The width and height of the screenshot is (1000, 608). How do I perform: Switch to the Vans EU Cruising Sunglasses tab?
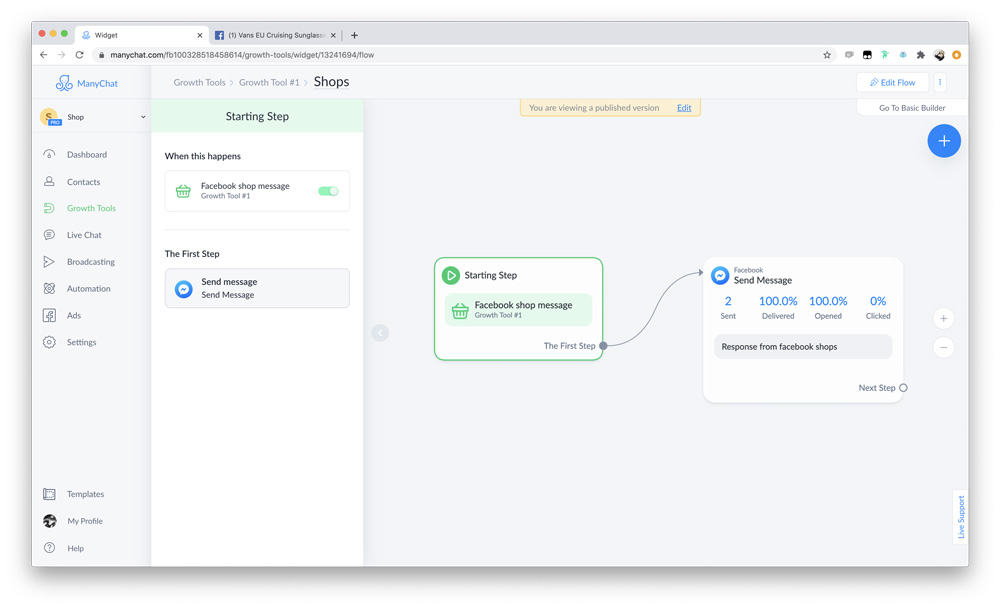275,35
